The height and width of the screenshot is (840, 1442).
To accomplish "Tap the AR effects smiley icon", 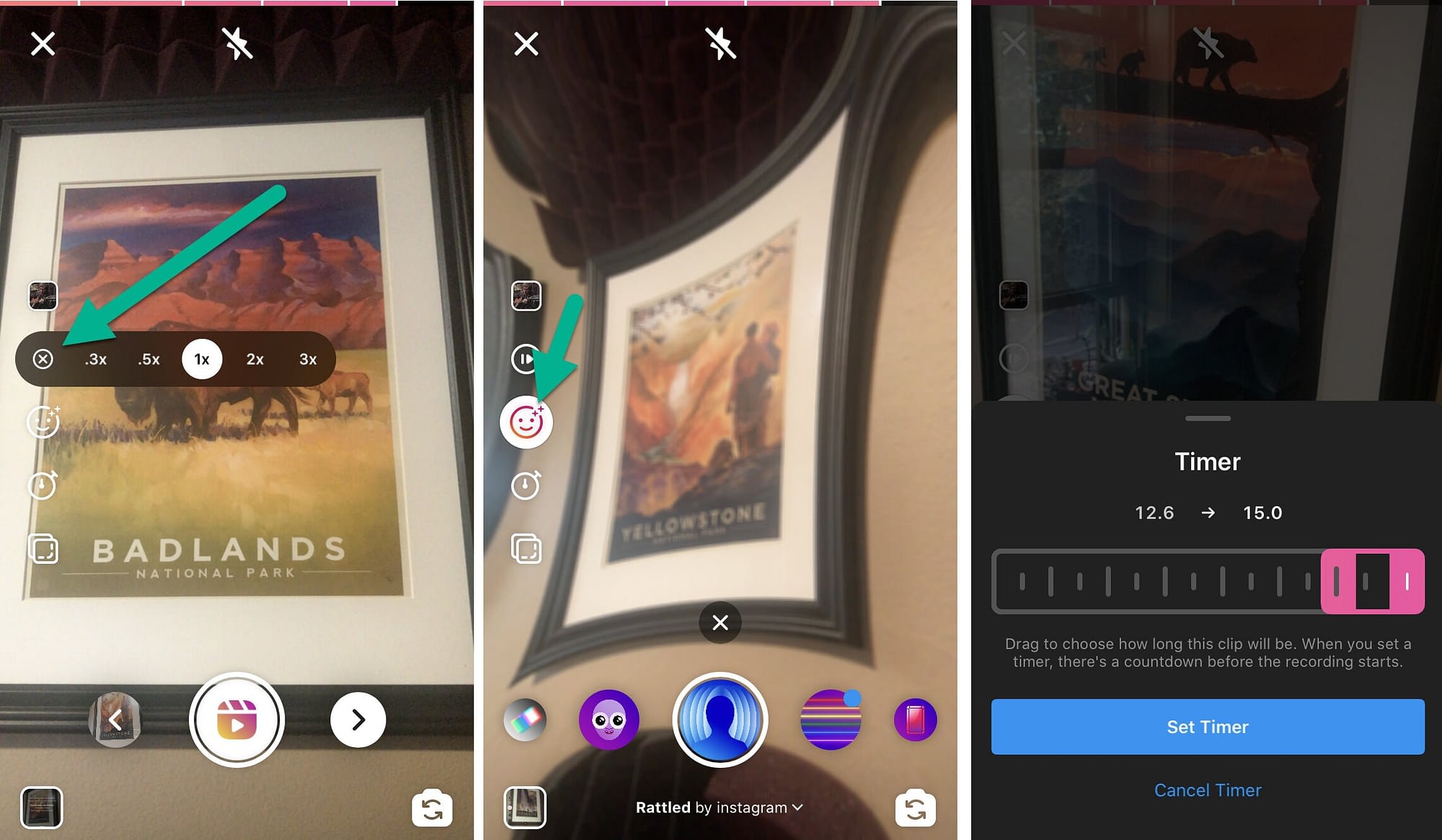I will coord(527,421).
